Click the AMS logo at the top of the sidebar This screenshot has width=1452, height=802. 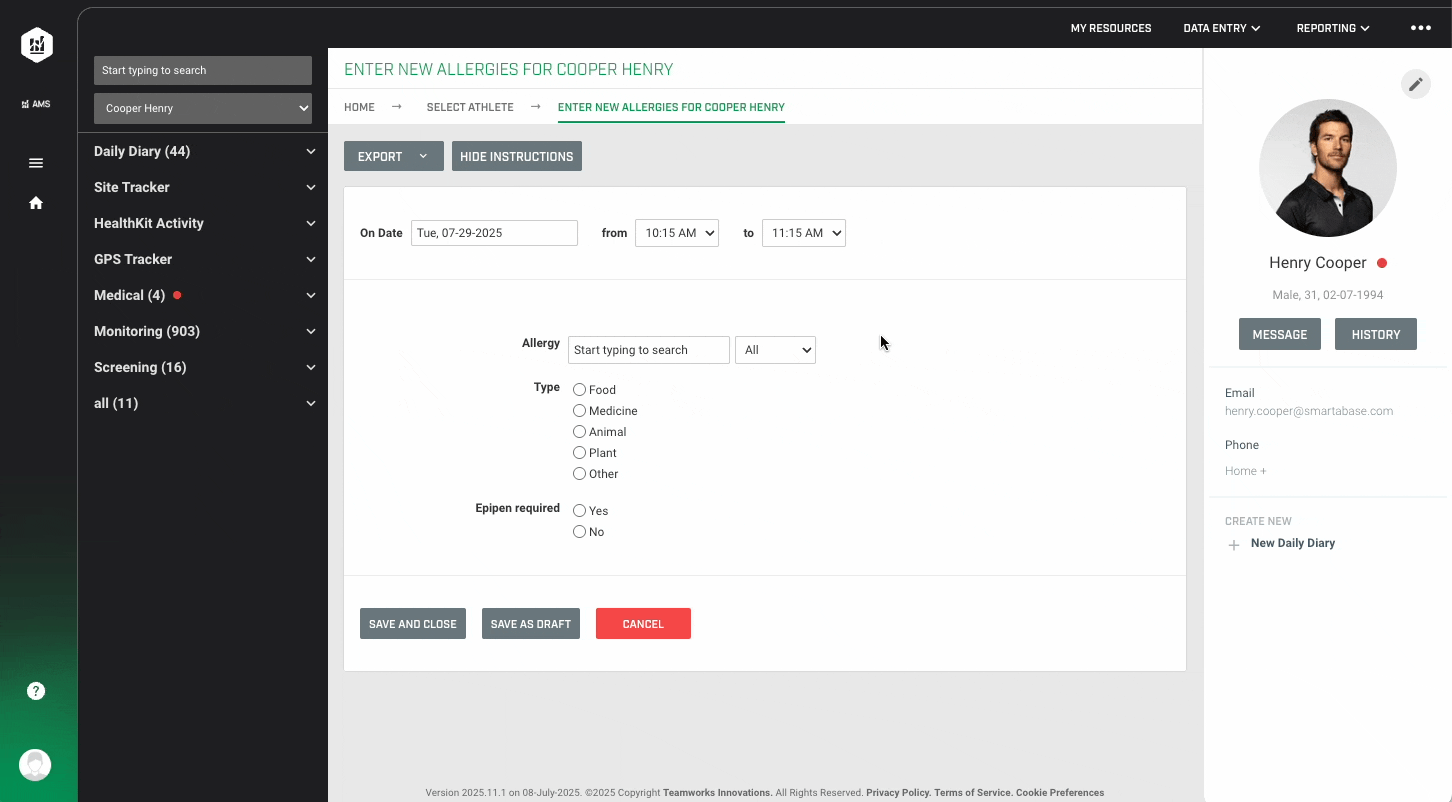pyautogui.click(x=36, y=45)
